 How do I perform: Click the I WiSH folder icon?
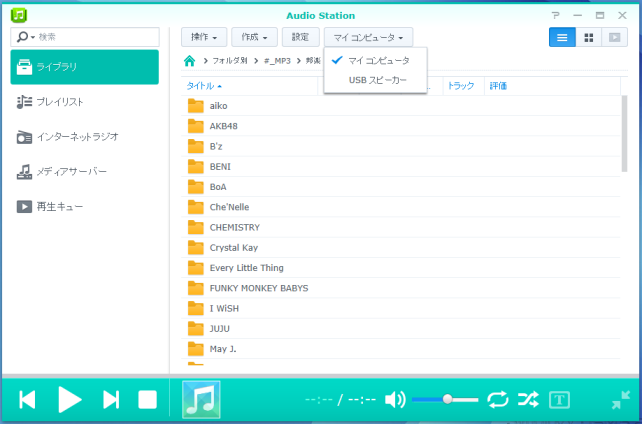pyautogui.click(x=196, y=309)
